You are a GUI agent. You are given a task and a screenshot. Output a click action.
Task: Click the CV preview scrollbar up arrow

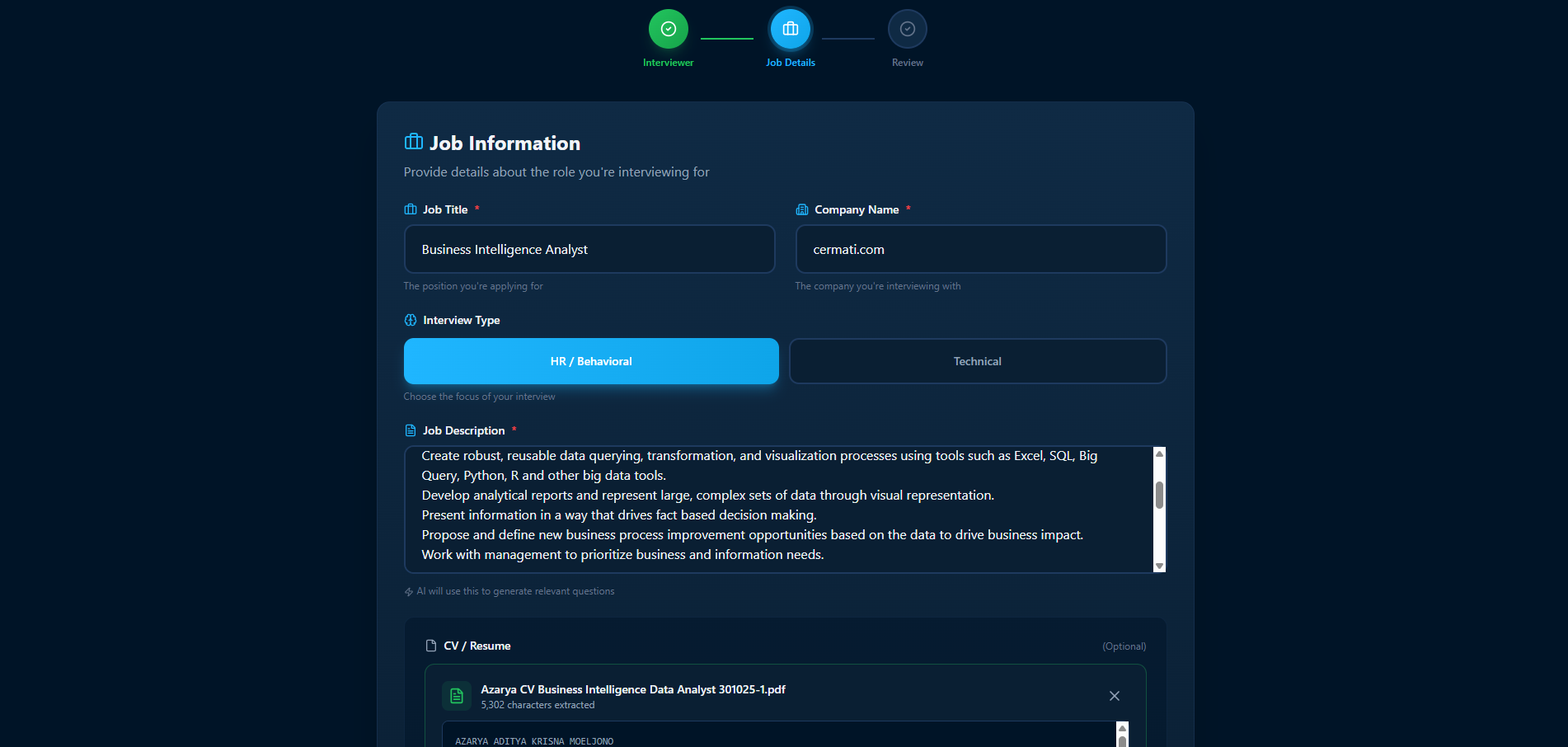[1122, 728]
